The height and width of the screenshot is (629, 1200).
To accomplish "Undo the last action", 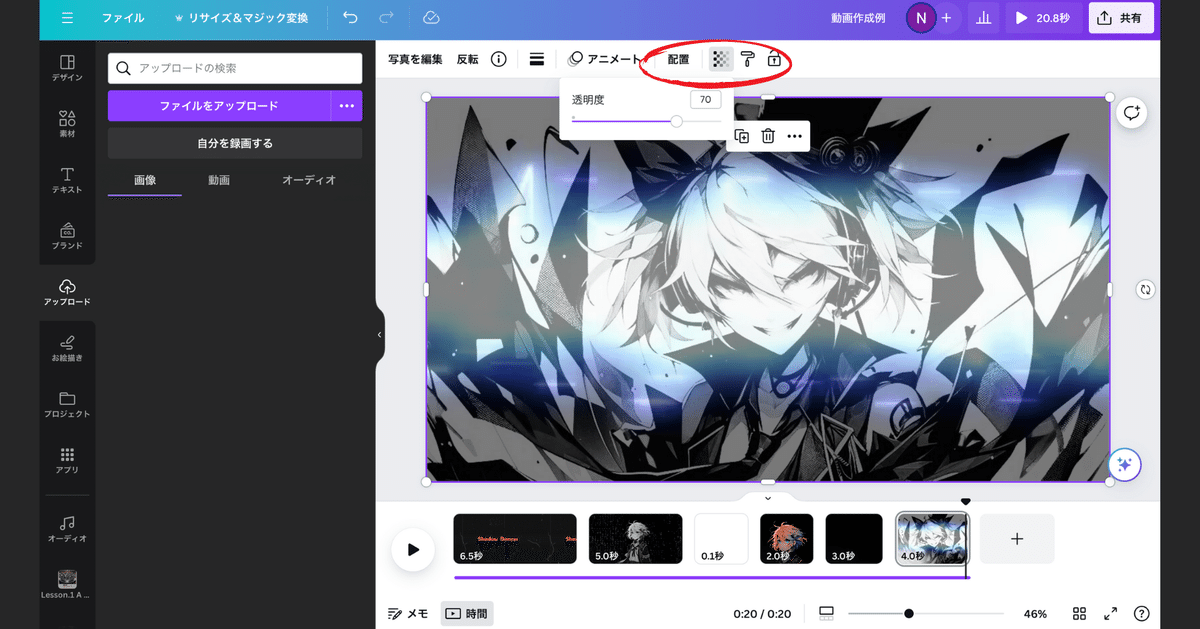I will point(349,18).
